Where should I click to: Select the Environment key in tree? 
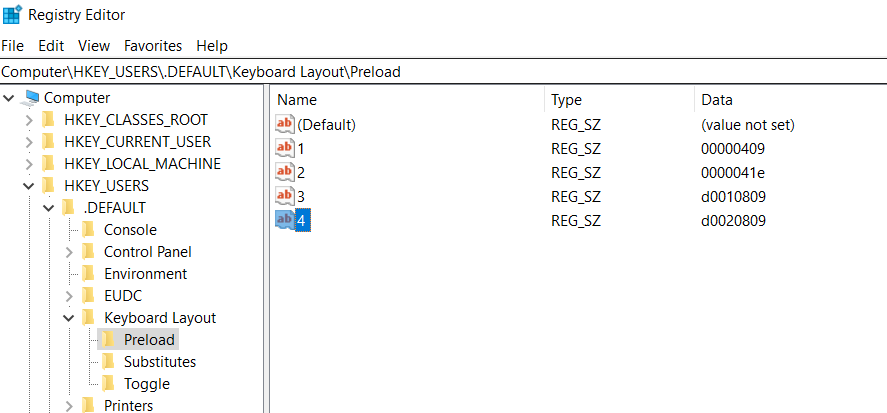click(x=145, y=274)
